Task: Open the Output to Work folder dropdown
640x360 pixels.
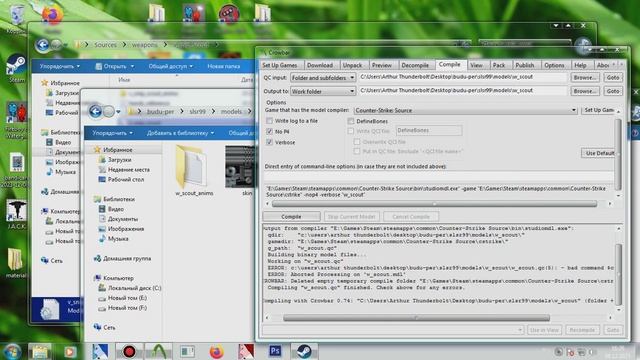Action: pos(323,91)
